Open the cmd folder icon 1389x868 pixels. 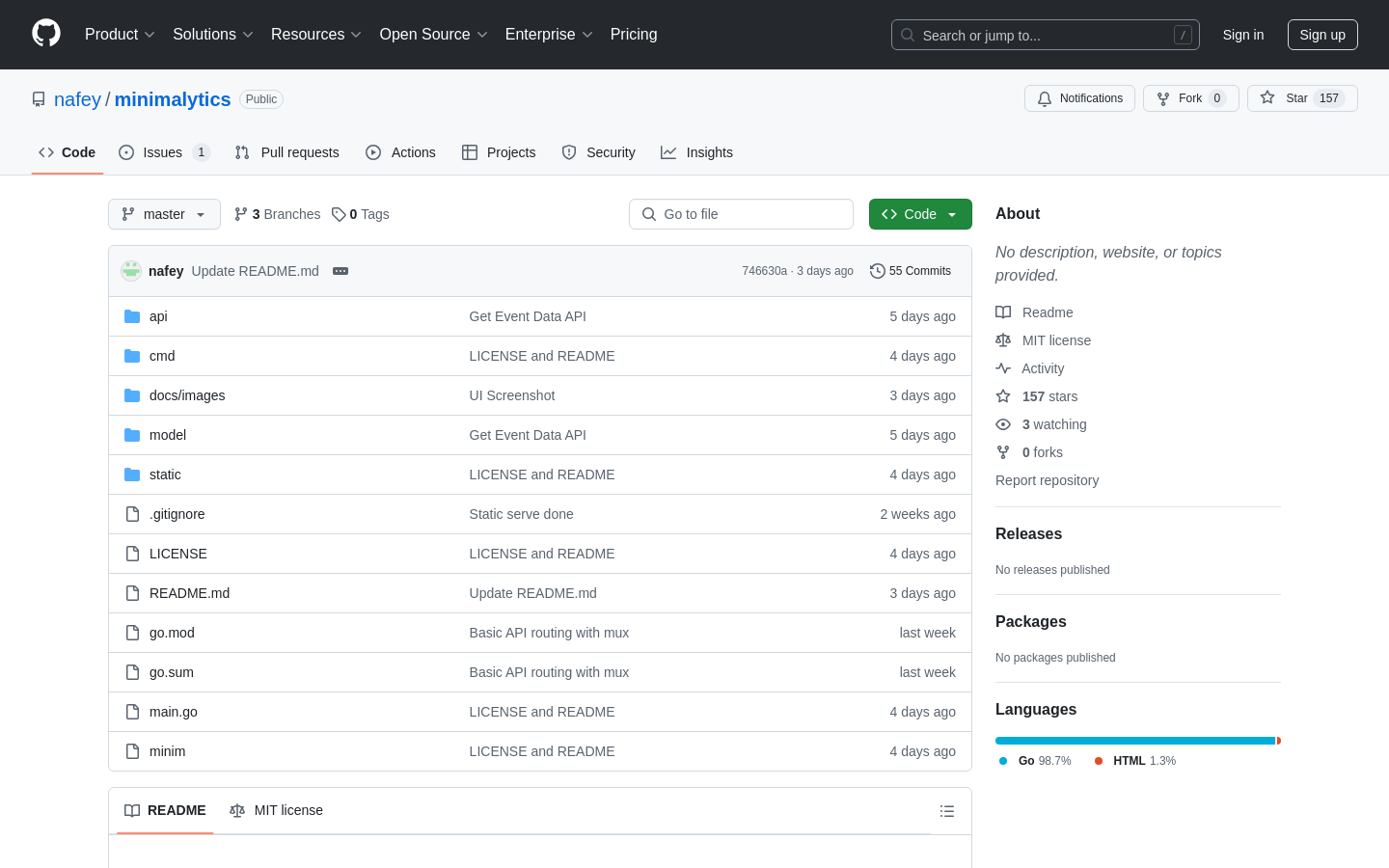(132, 356)
